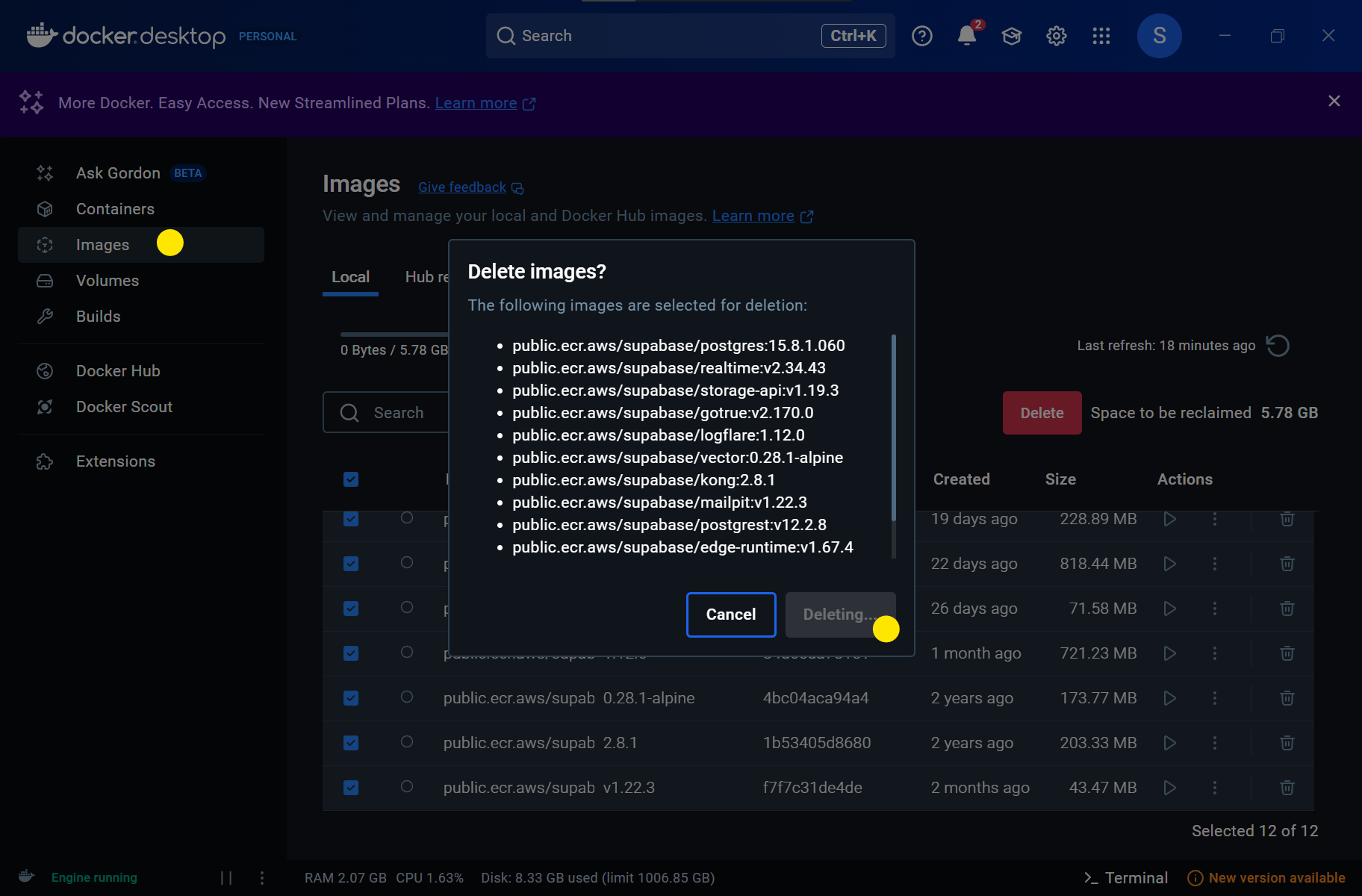Run the 818.44 MB image
This screenshot has width=1362, height=896.
tap(1170, 564)
